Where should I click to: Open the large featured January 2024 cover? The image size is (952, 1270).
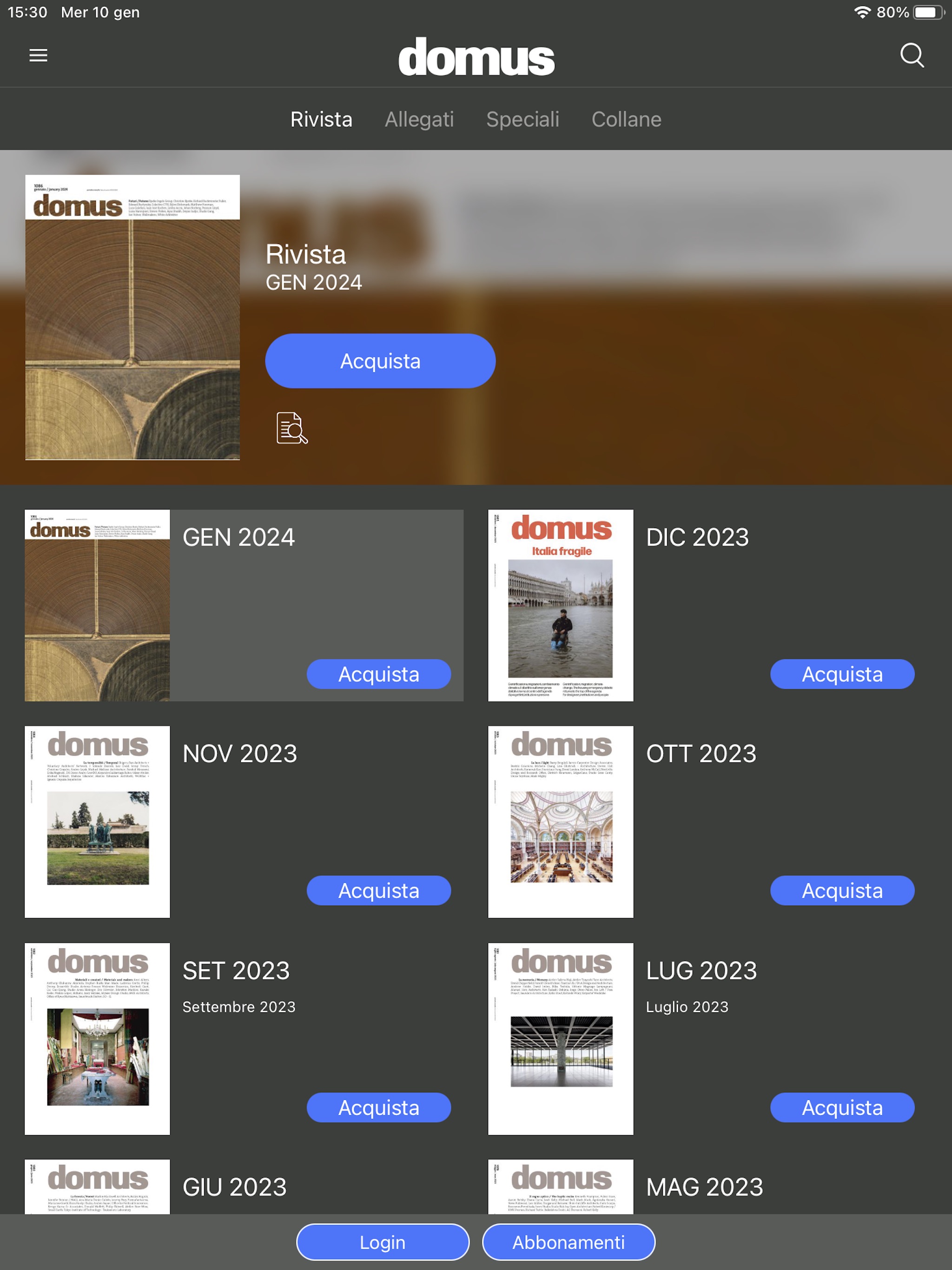132,317
